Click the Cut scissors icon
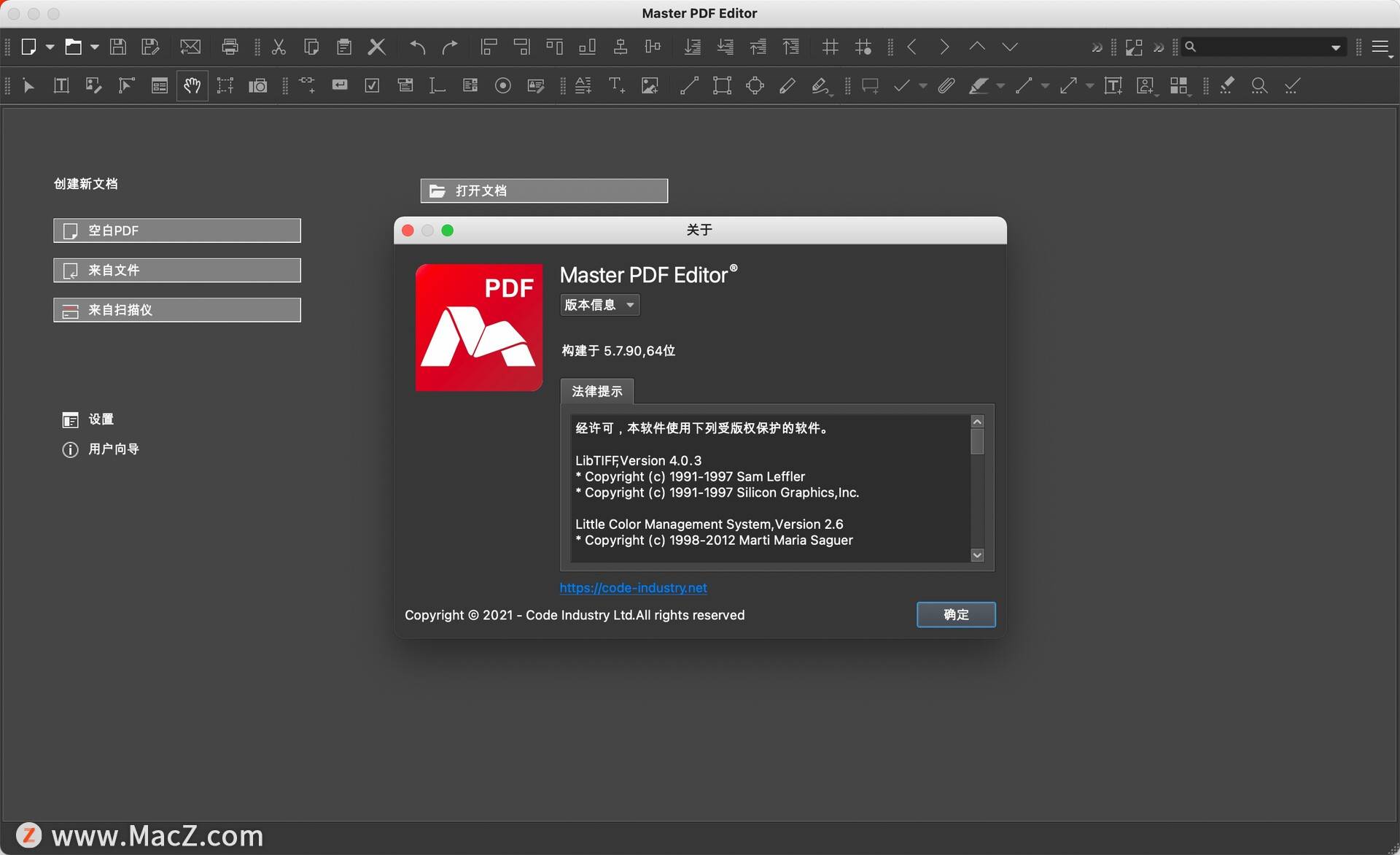The image size is (1400, 855). (279, 47)
